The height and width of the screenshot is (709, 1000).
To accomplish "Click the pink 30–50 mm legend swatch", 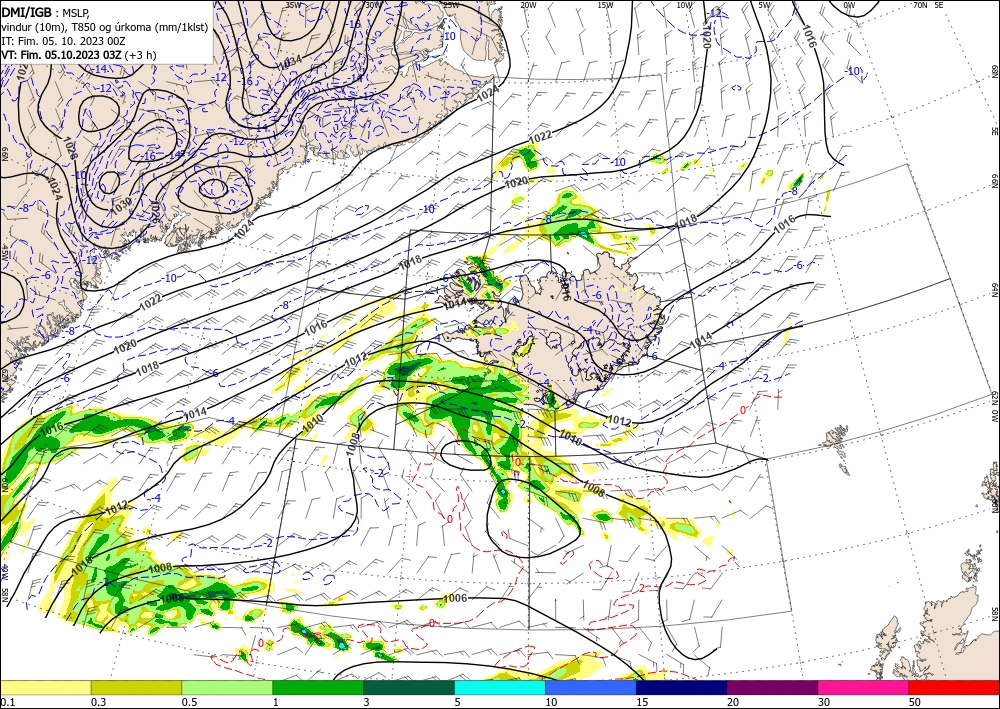I will click(864, 687).
